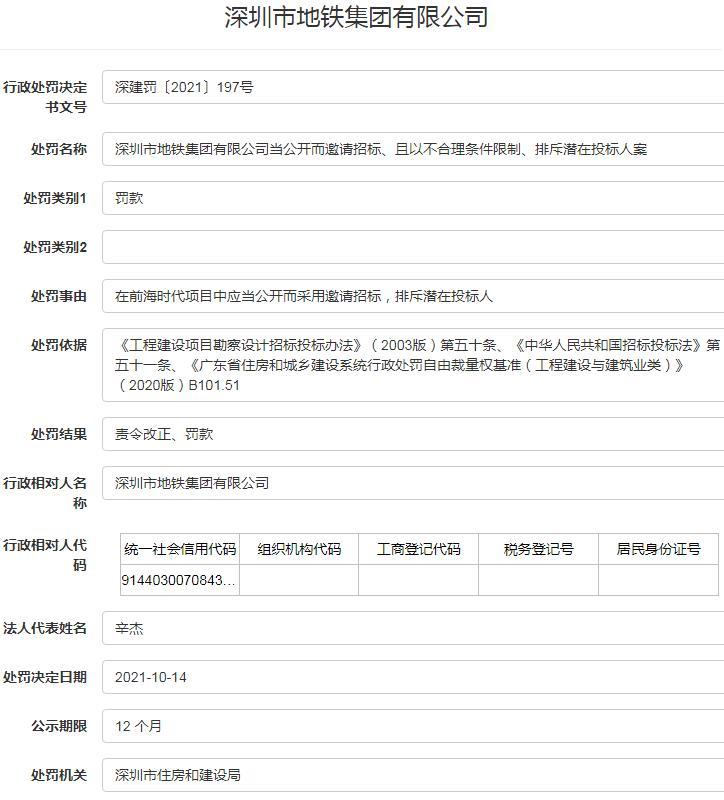This screenshot has width=724, height=800.
Task: Click the credit code cell 9144030070843...
Action: [180, 580]
